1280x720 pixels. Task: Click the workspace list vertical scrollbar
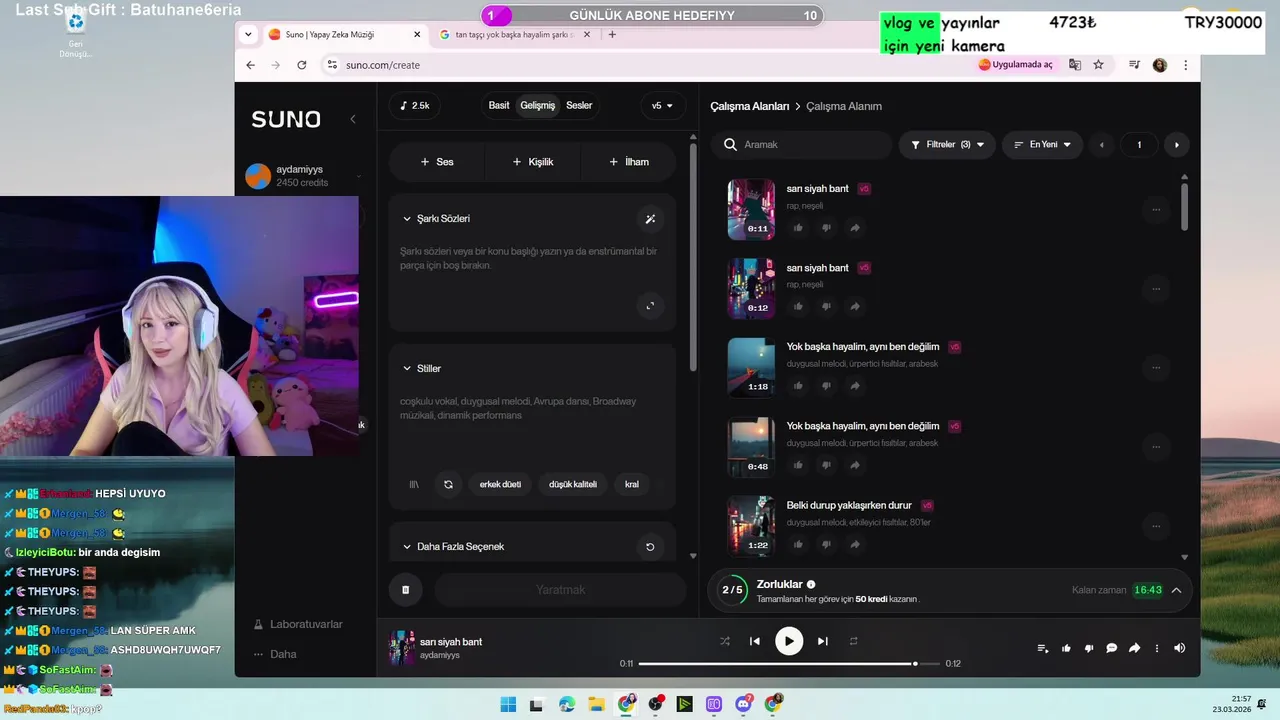(1185, 205)
